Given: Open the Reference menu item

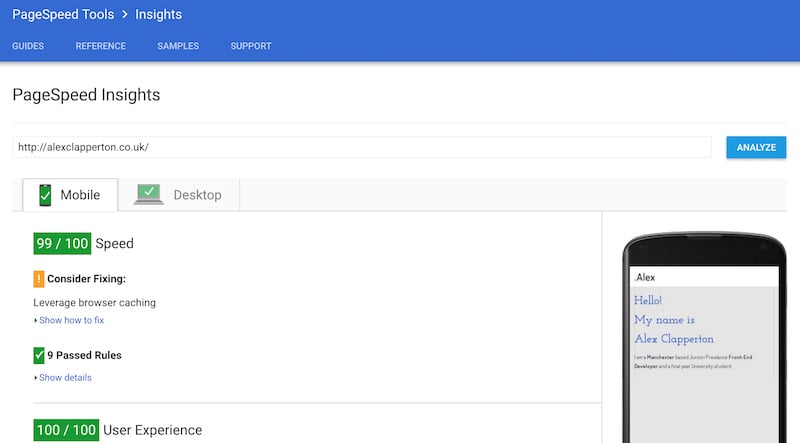Looking at the screenshot, I should pyautogui.click(x=101, y=46).
